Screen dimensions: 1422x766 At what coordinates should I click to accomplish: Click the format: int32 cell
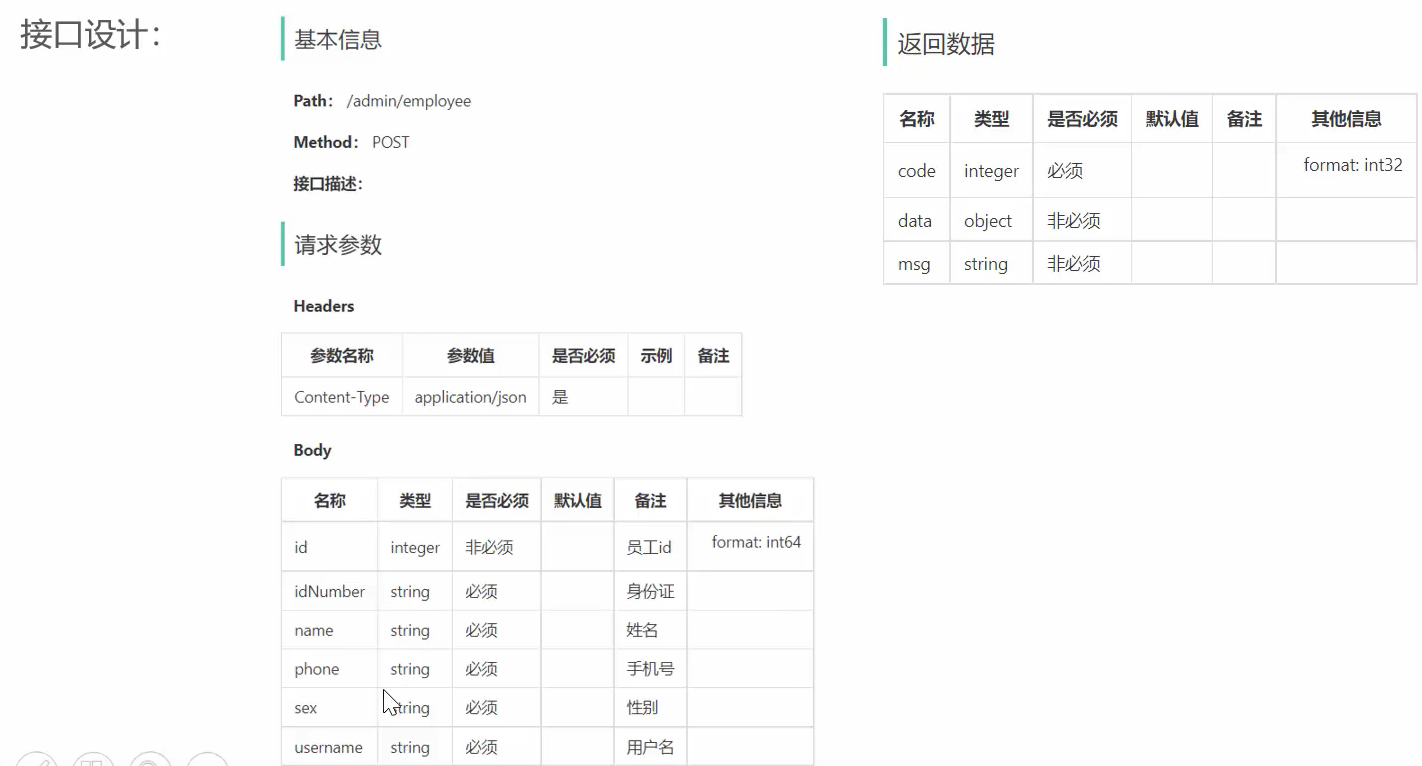[1352, 165]
